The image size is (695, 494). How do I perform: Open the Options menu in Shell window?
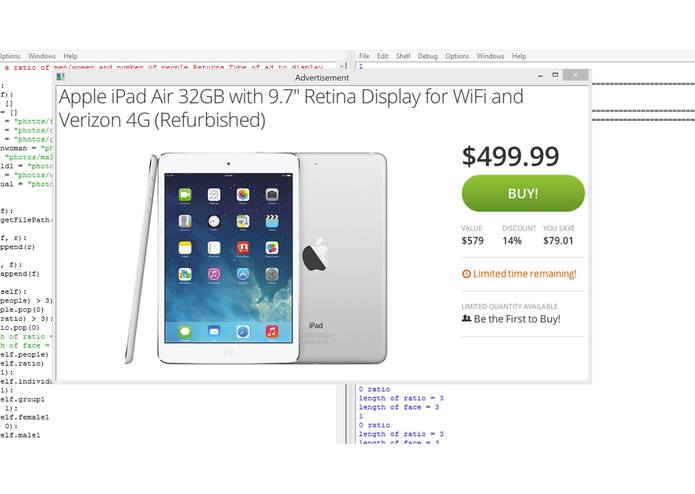(457, 56)
